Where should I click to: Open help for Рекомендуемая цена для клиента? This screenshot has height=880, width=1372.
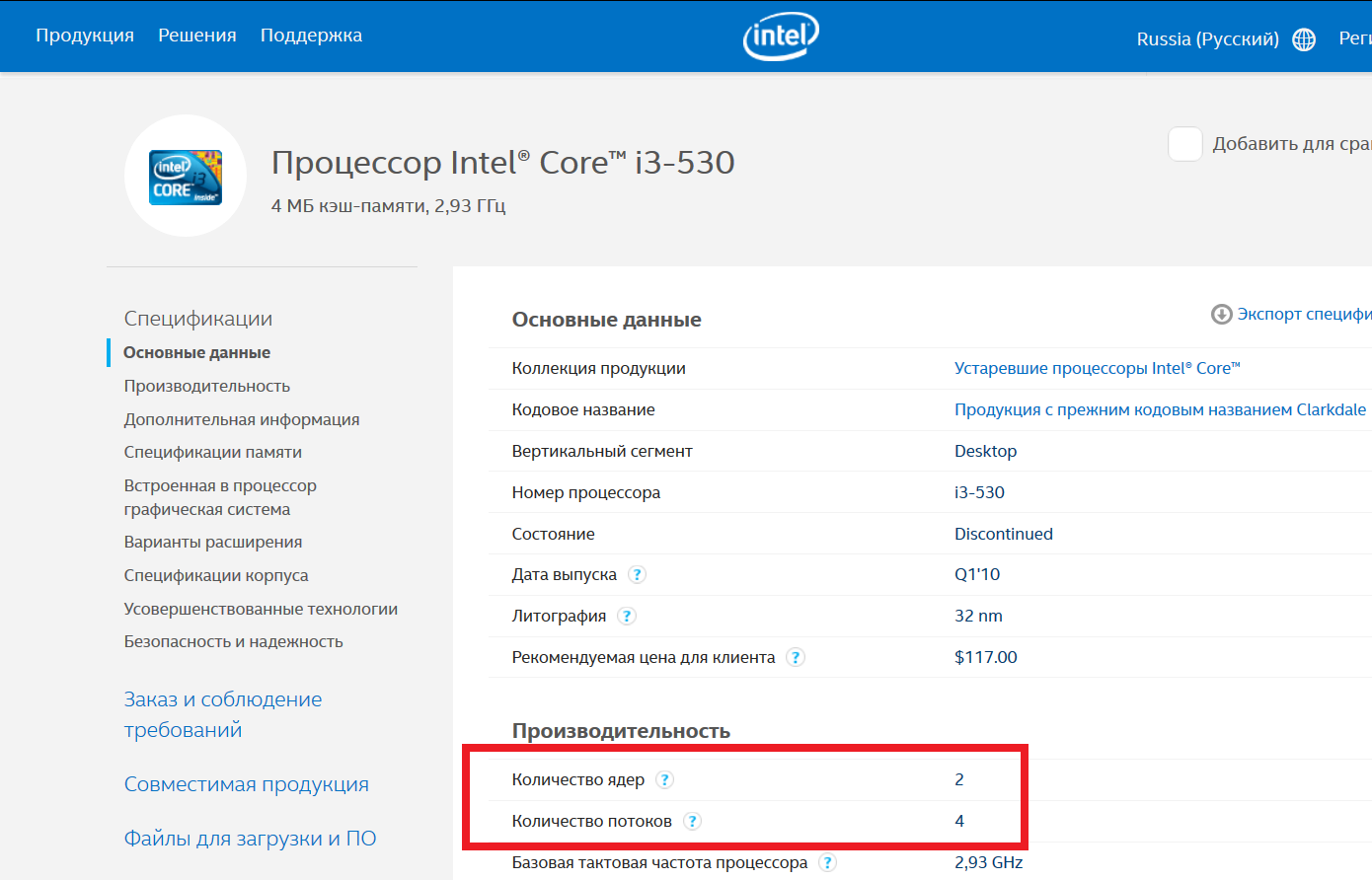coord(796,658)
